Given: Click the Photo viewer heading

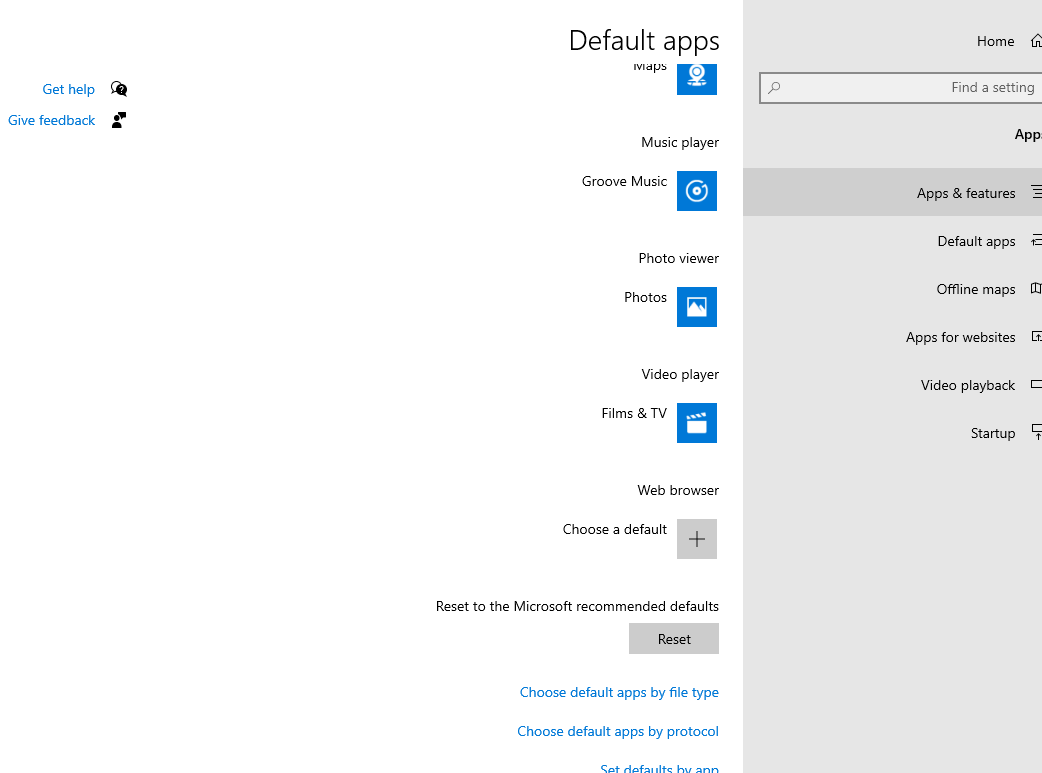Looking at the screenshot, I should pyautogui.click(x=678, y=258).
